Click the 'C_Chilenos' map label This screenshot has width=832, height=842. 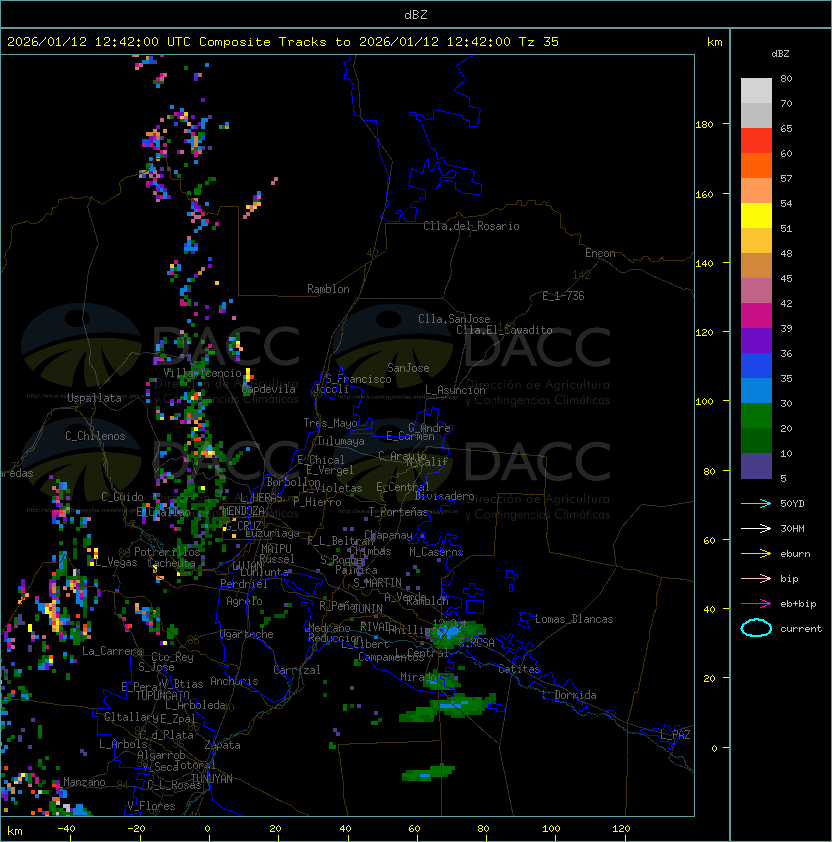point(95,435)
